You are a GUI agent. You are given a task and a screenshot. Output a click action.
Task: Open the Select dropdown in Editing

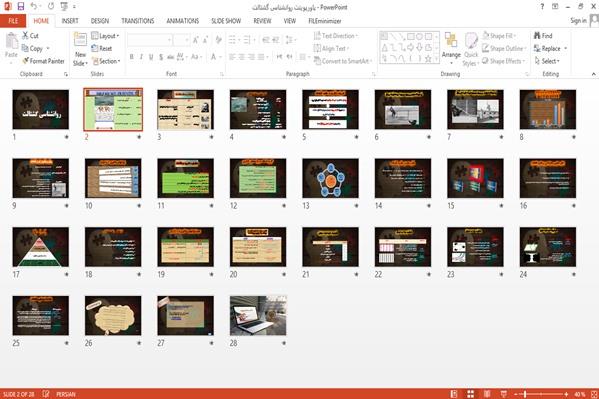(547, 61)
